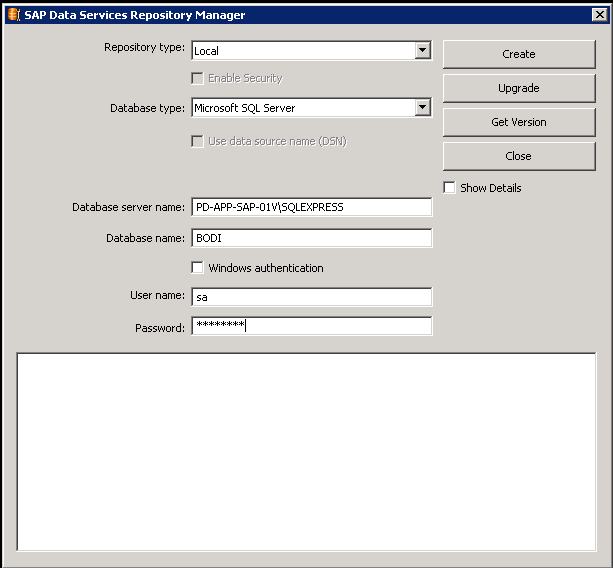Image resolution: width=613 pixels, height=568 pixels.
Task: Focus the Database server name field
Action: (x=312, y=207)
